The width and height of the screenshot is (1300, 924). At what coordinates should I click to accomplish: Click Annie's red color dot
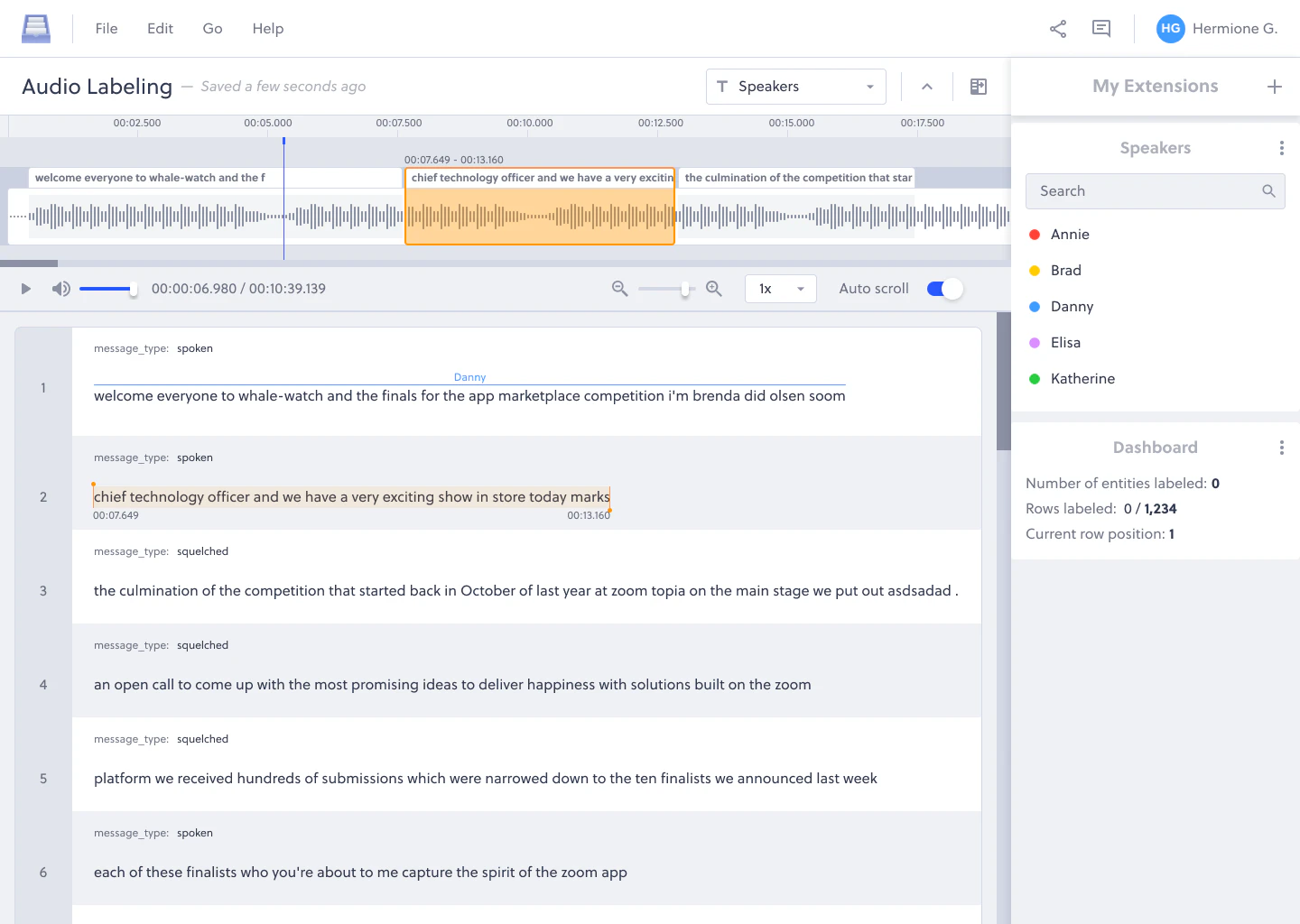click(1035, 235)
